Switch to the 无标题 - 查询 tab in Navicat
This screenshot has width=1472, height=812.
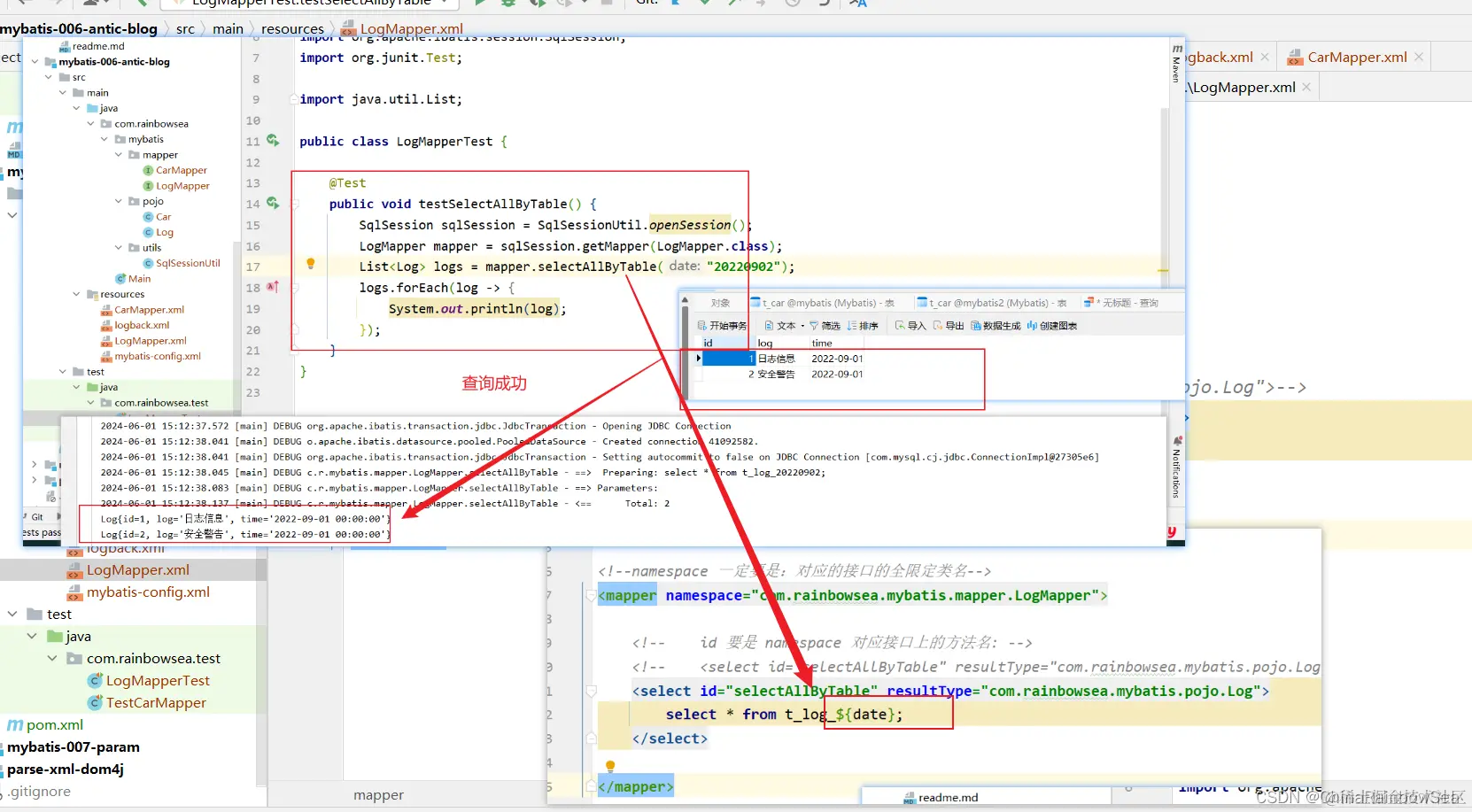(1120, 303)
